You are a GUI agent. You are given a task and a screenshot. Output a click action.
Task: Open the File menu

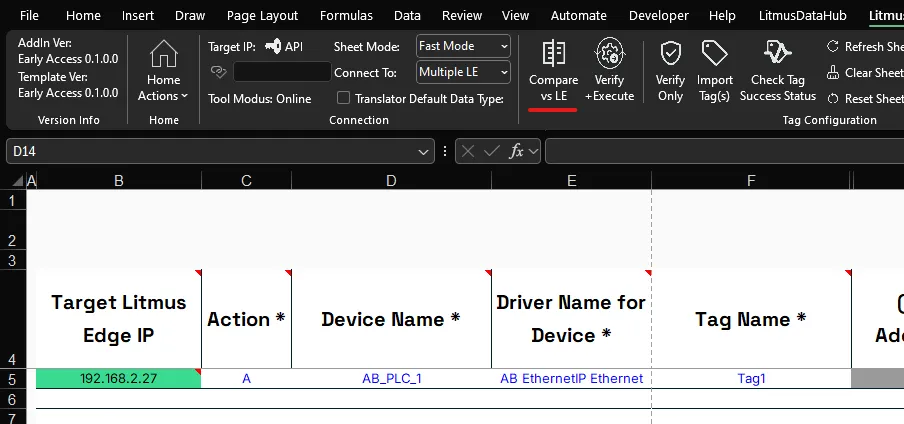pos(29,16)
